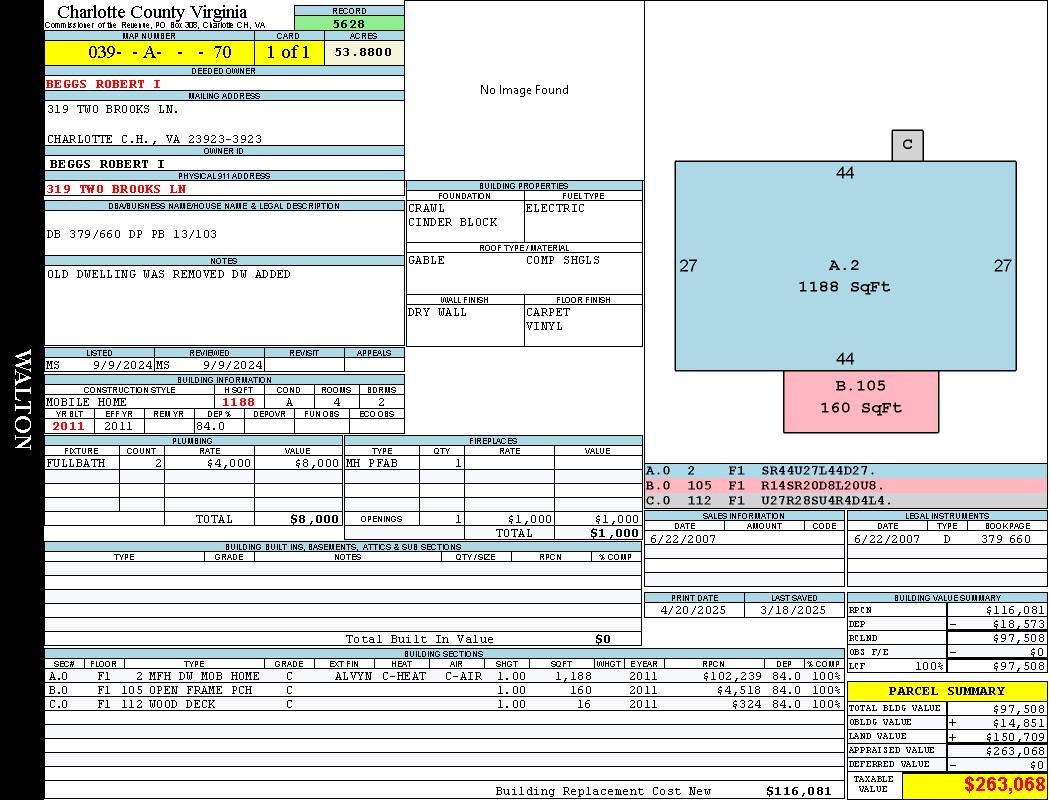Click wall finish DRY WALL
The width and height of the screenshot is (1050, 800).
tap(437, 312)
